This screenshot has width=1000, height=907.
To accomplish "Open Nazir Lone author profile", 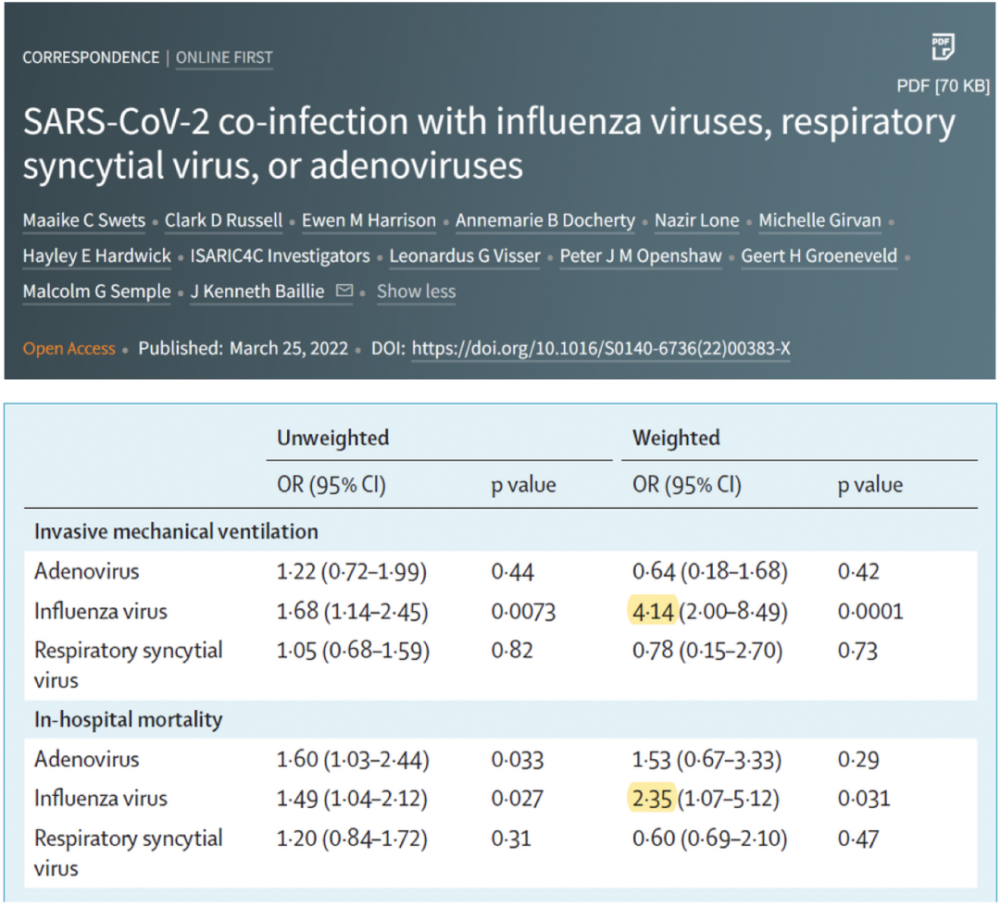I will click(697, 221).
